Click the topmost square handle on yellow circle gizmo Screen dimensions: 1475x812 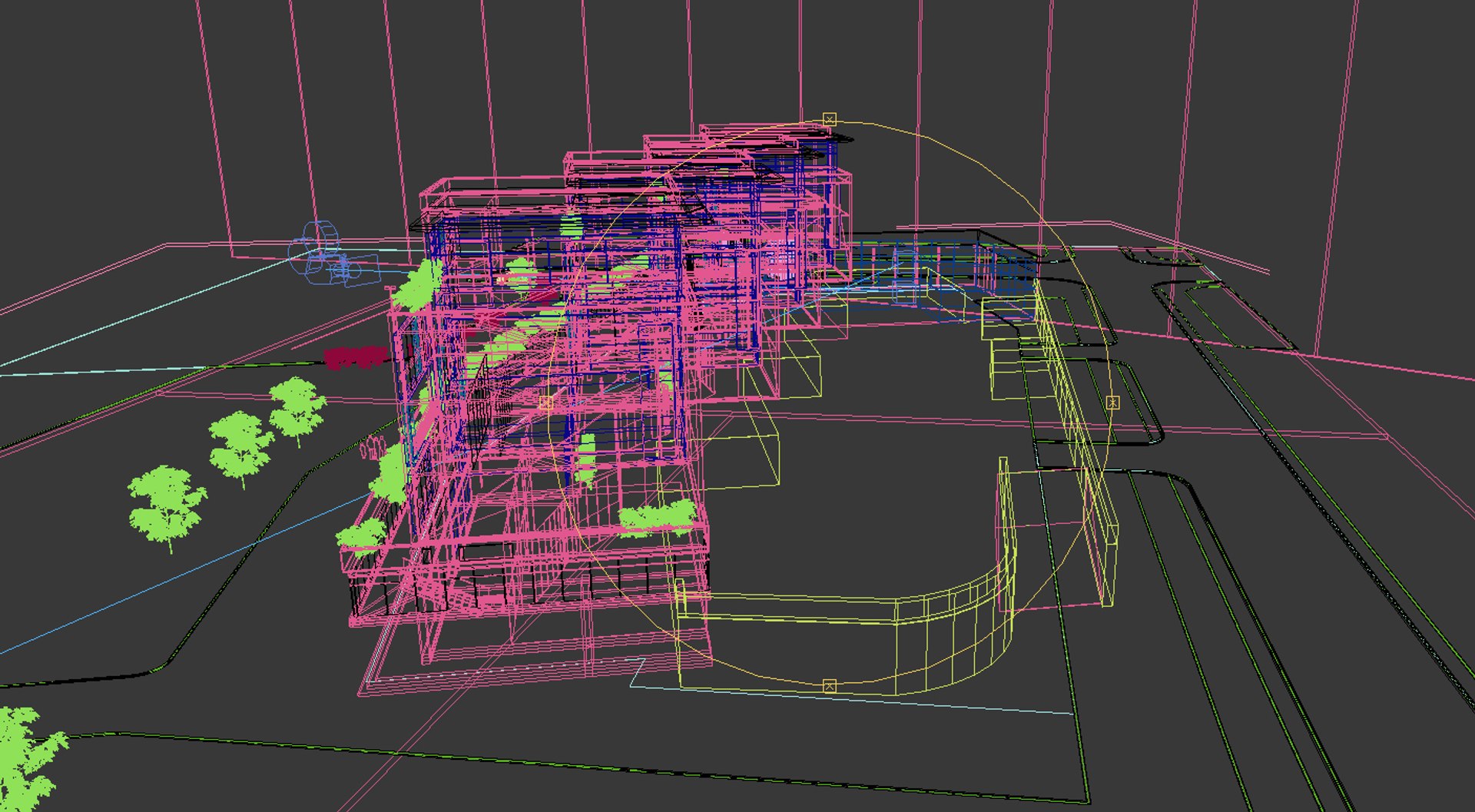point(829,119)
